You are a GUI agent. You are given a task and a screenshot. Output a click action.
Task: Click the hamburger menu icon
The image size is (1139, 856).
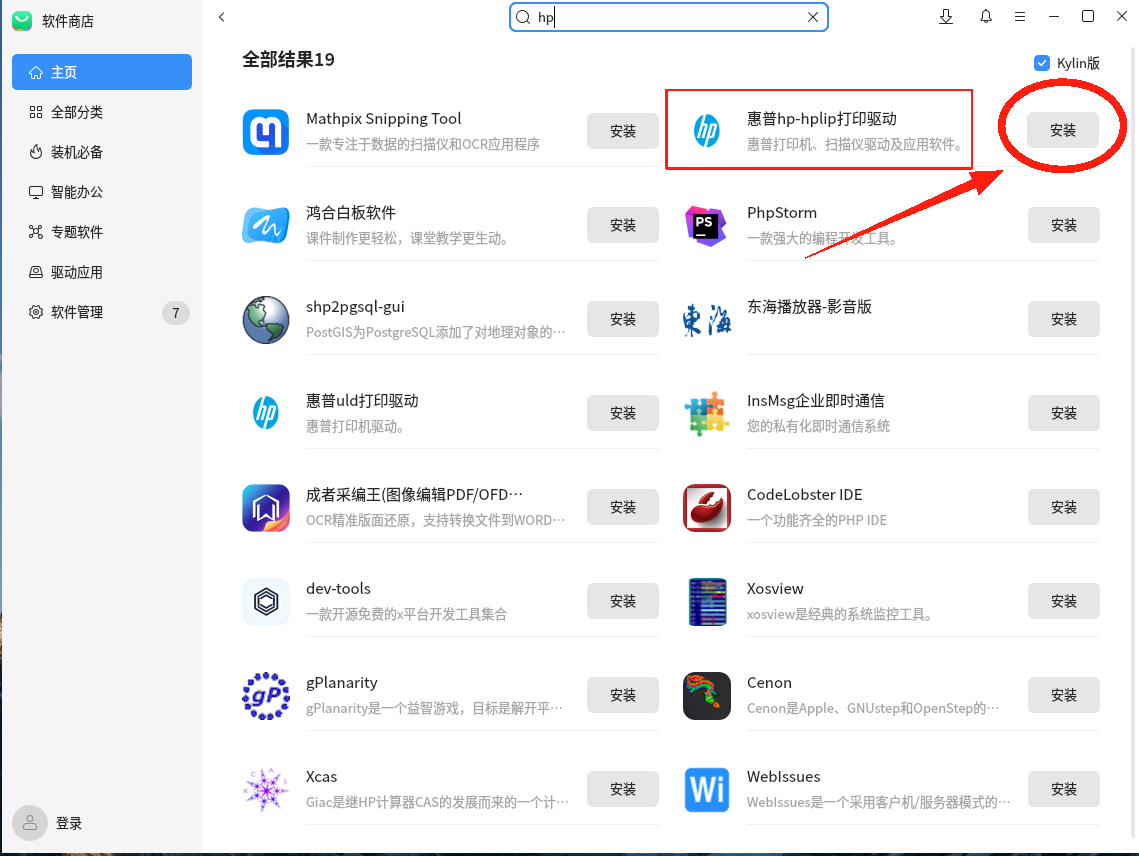pos(1019,17)
